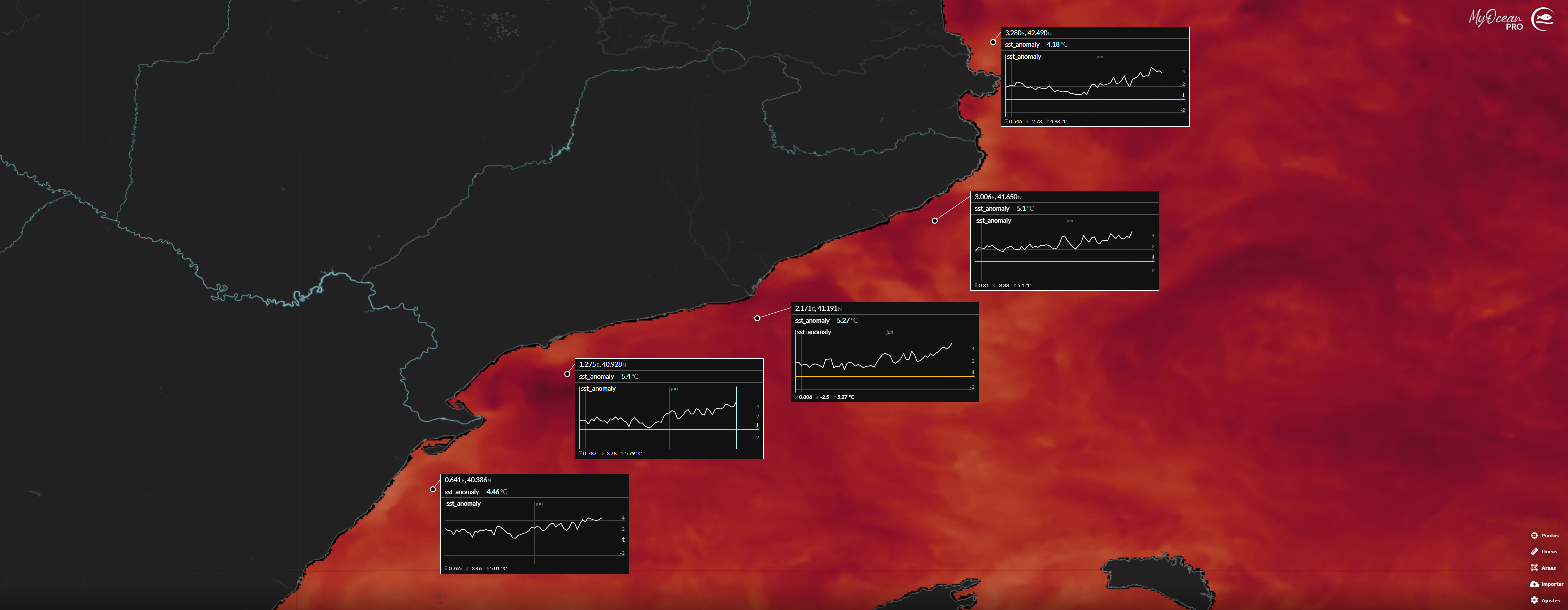Activate the Áreas polygon tool
The image size is (1568, 610).
pyautogui.click(x=1546, y=567)
